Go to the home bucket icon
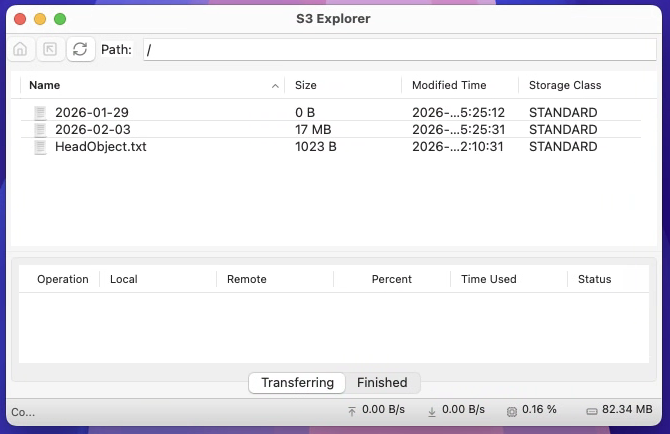The width and height of the screenshot is (670, 434). click(20, 49)
